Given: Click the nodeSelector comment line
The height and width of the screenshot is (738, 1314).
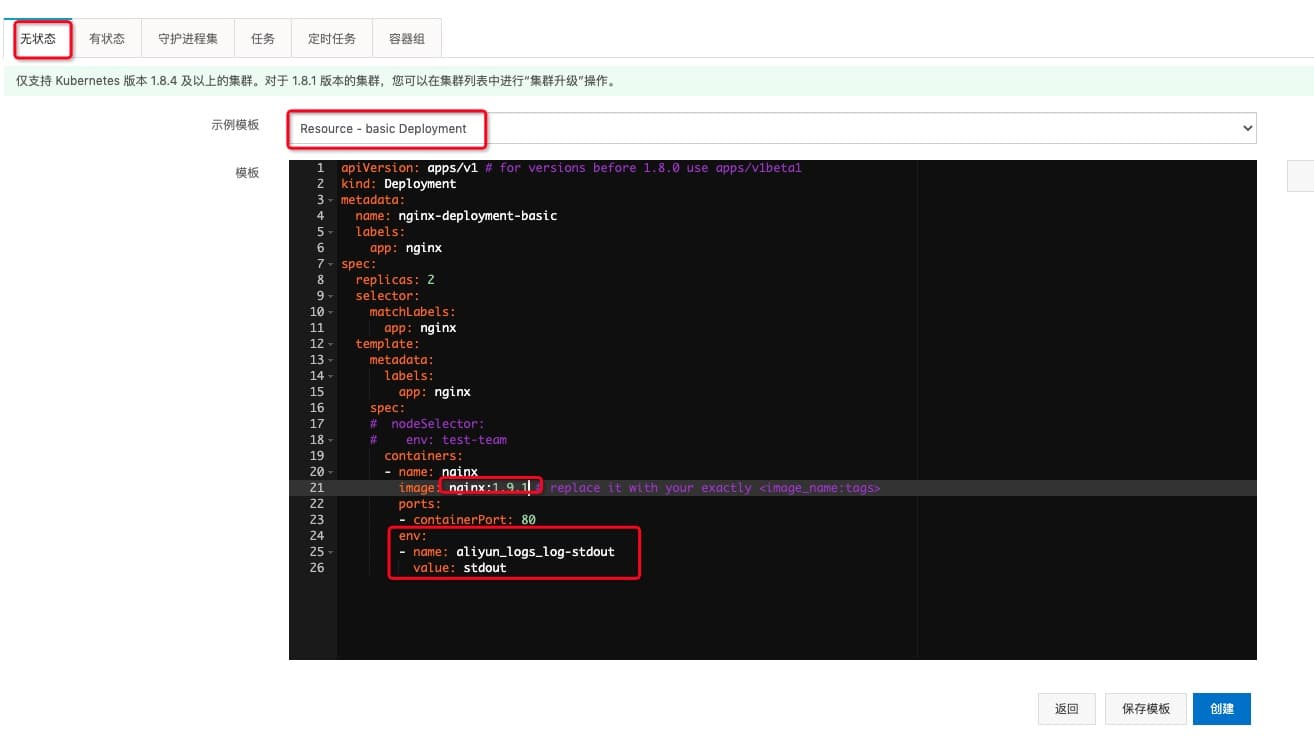Looking at the screenshot, I should click(x=427, y=424).
